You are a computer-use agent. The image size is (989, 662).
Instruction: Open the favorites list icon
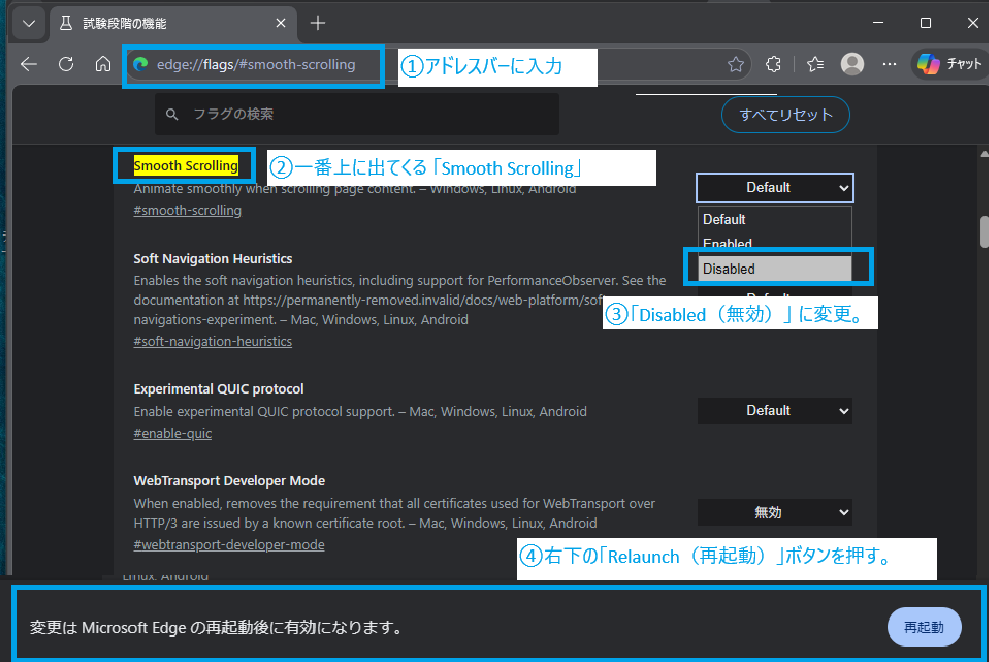(x=815, y=64)
